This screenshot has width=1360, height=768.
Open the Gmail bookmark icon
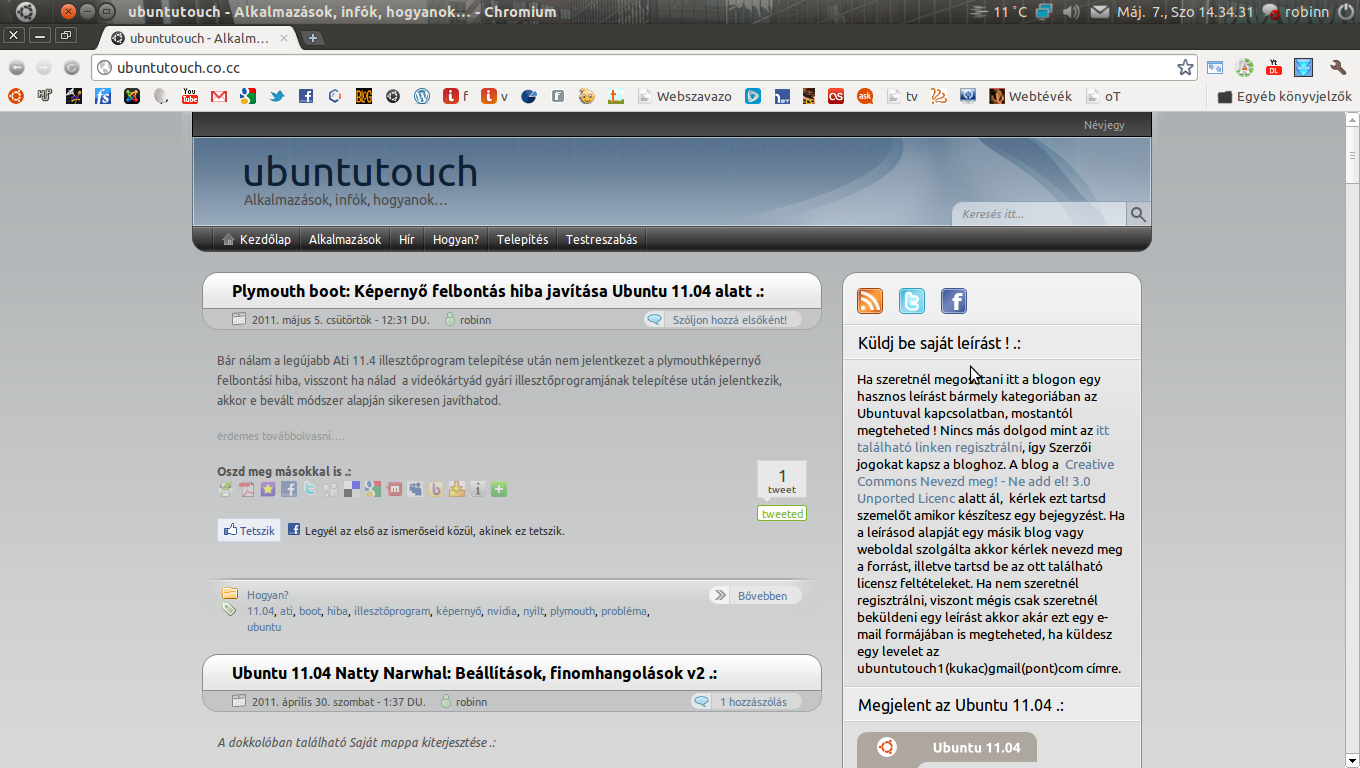click(x=219, y=96)
